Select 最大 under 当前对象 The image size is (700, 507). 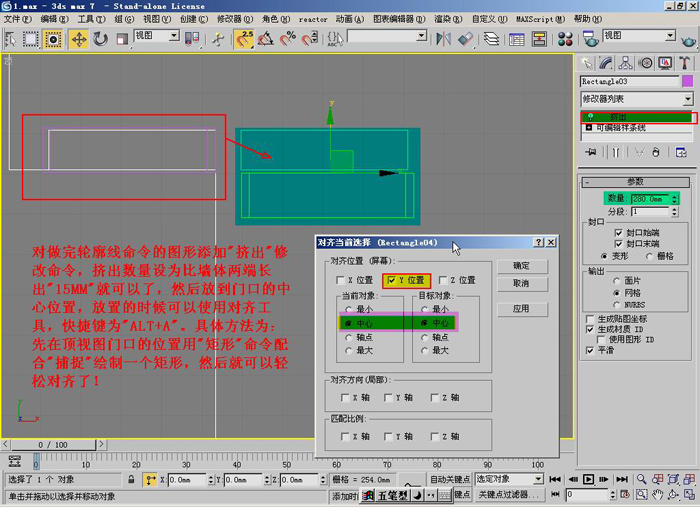(x=349, y=351)
